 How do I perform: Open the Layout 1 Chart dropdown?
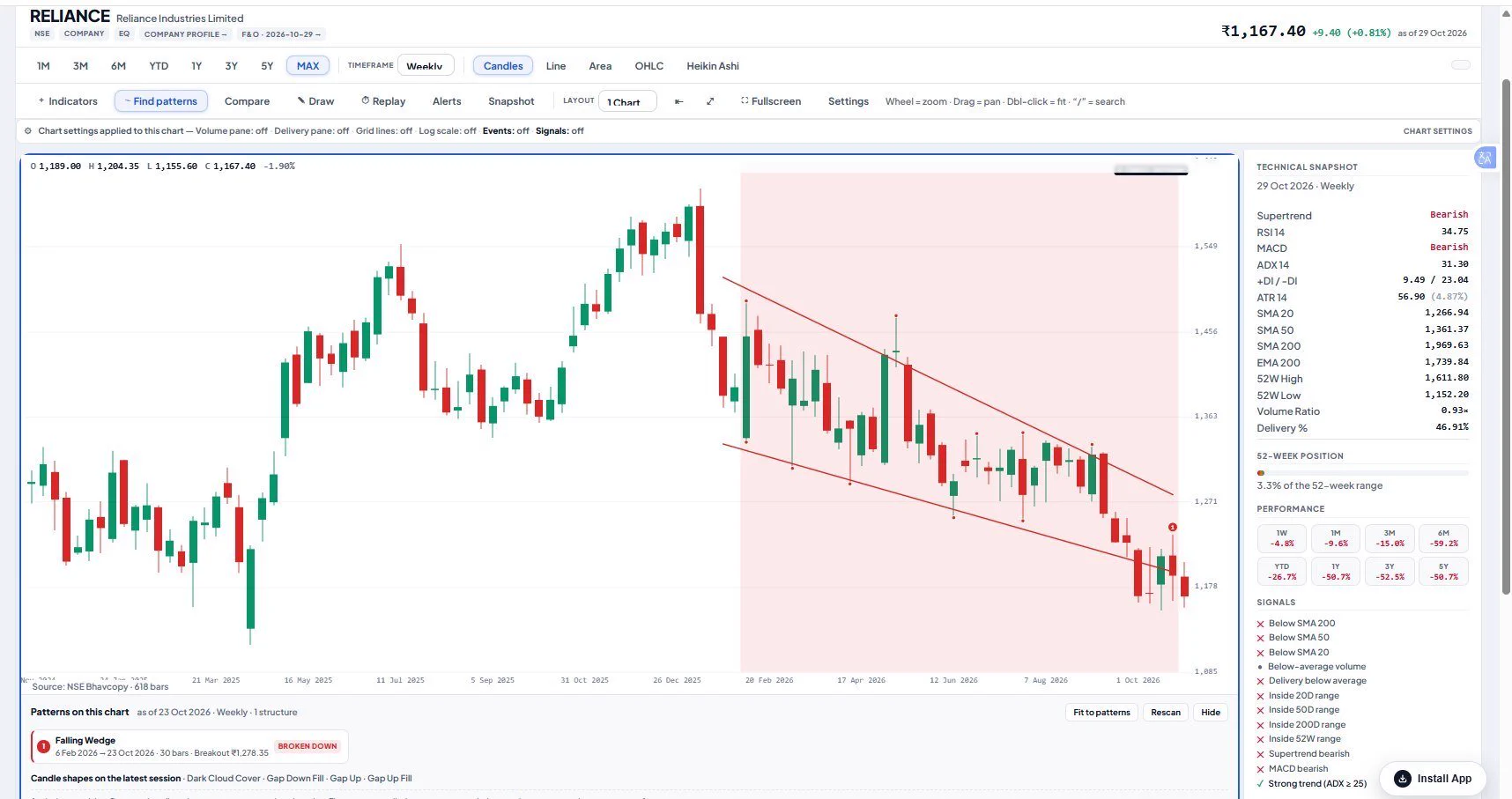pyautogui.click(x=627, y=101)
